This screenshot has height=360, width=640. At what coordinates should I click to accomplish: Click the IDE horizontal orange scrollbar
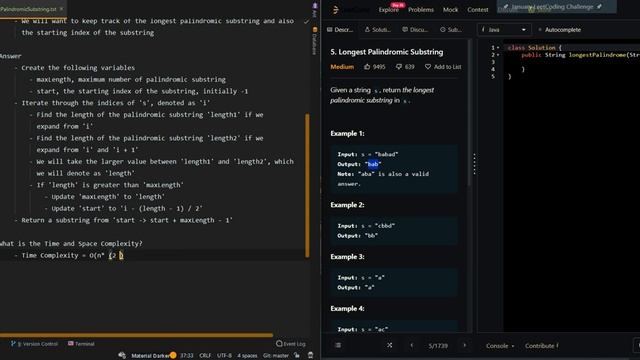coord(136,335)
